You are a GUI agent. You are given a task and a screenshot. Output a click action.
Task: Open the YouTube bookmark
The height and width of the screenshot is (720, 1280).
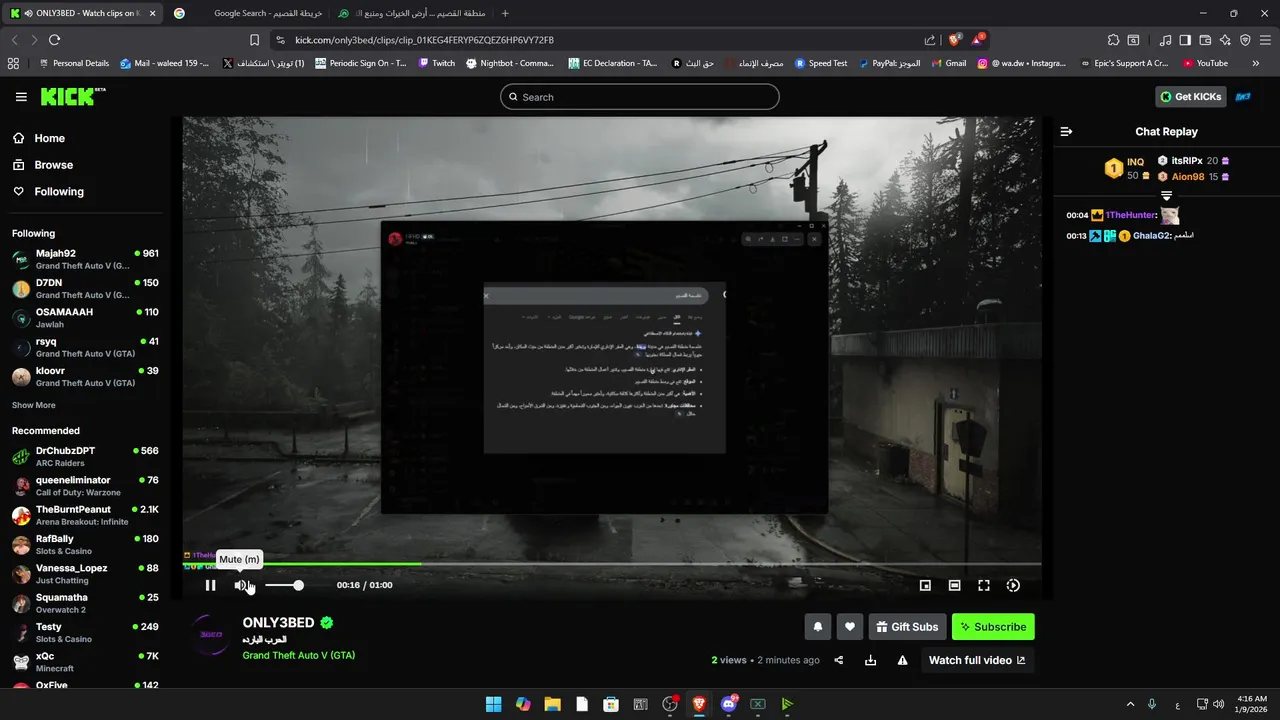(x=1205, y=63)
